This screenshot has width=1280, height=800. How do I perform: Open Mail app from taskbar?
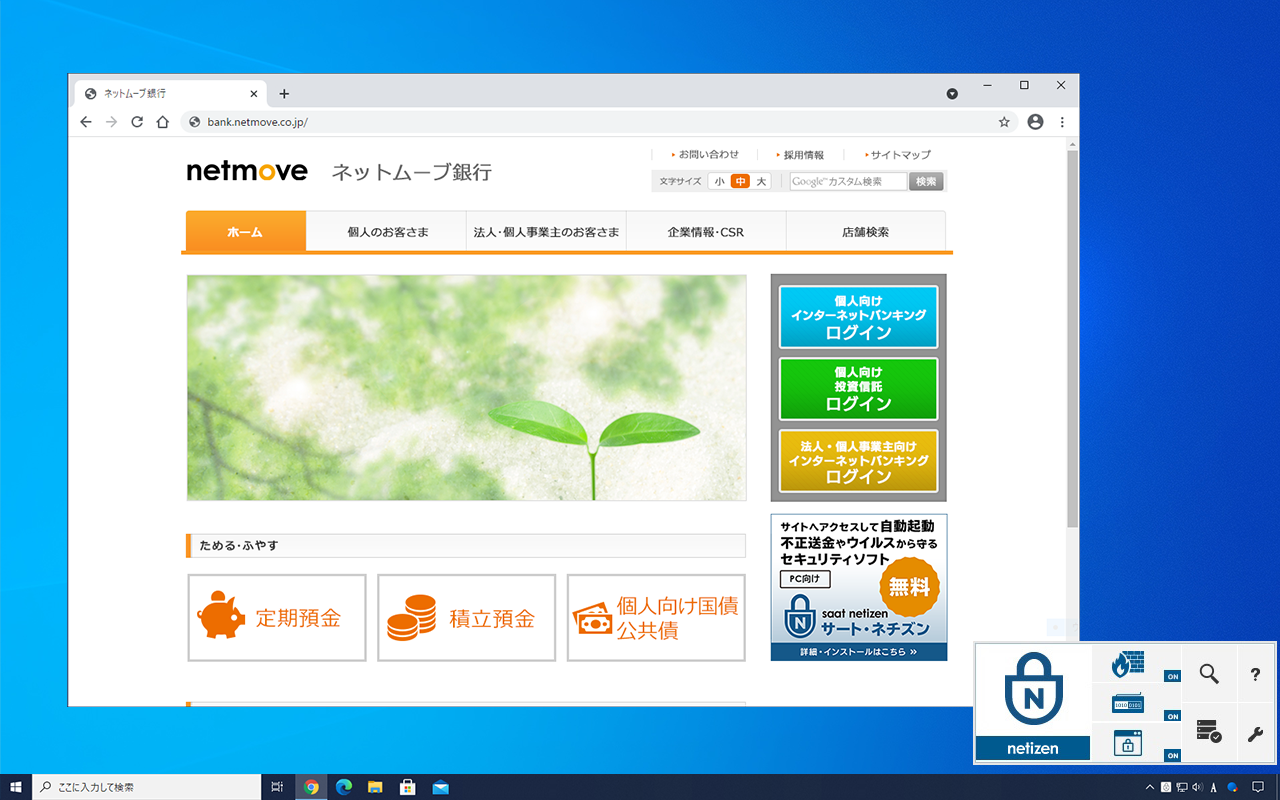click(x=440, y=787)
